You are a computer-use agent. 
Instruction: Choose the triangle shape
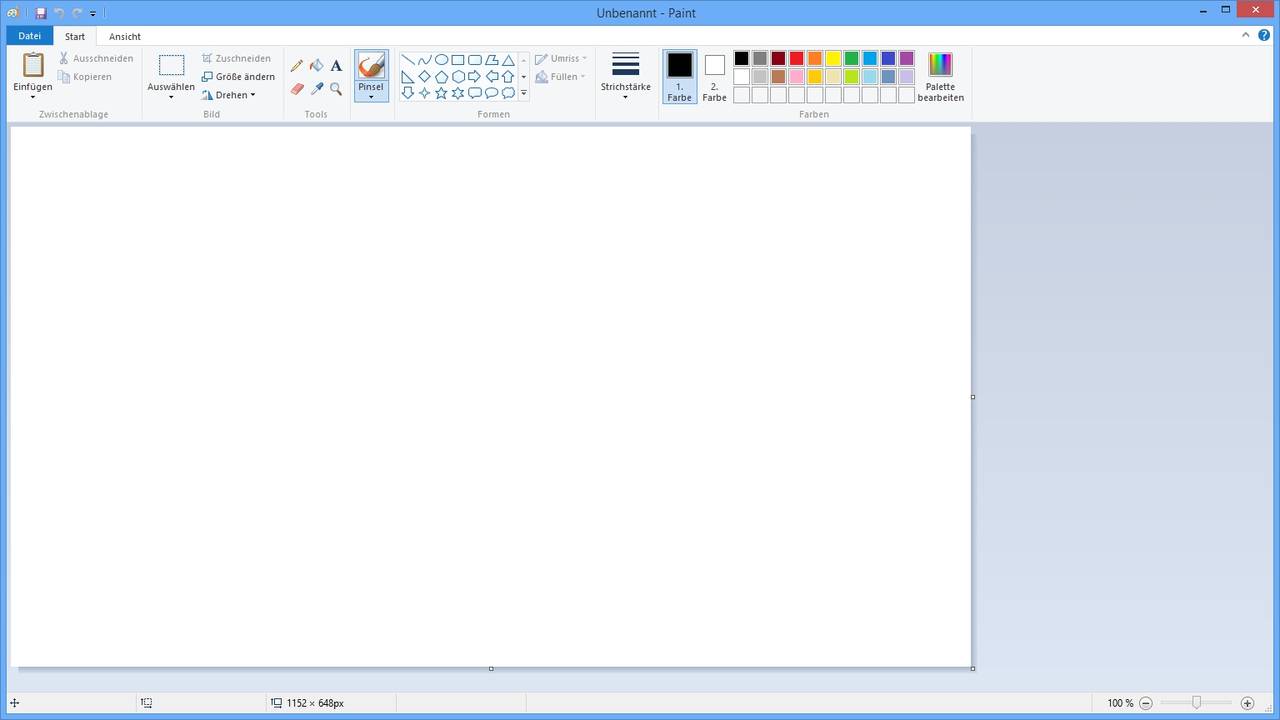point(509,60)
